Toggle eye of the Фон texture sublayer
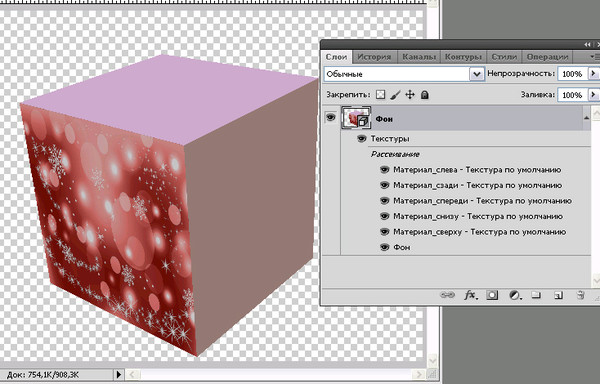600x384 pixels. point(385,247)
